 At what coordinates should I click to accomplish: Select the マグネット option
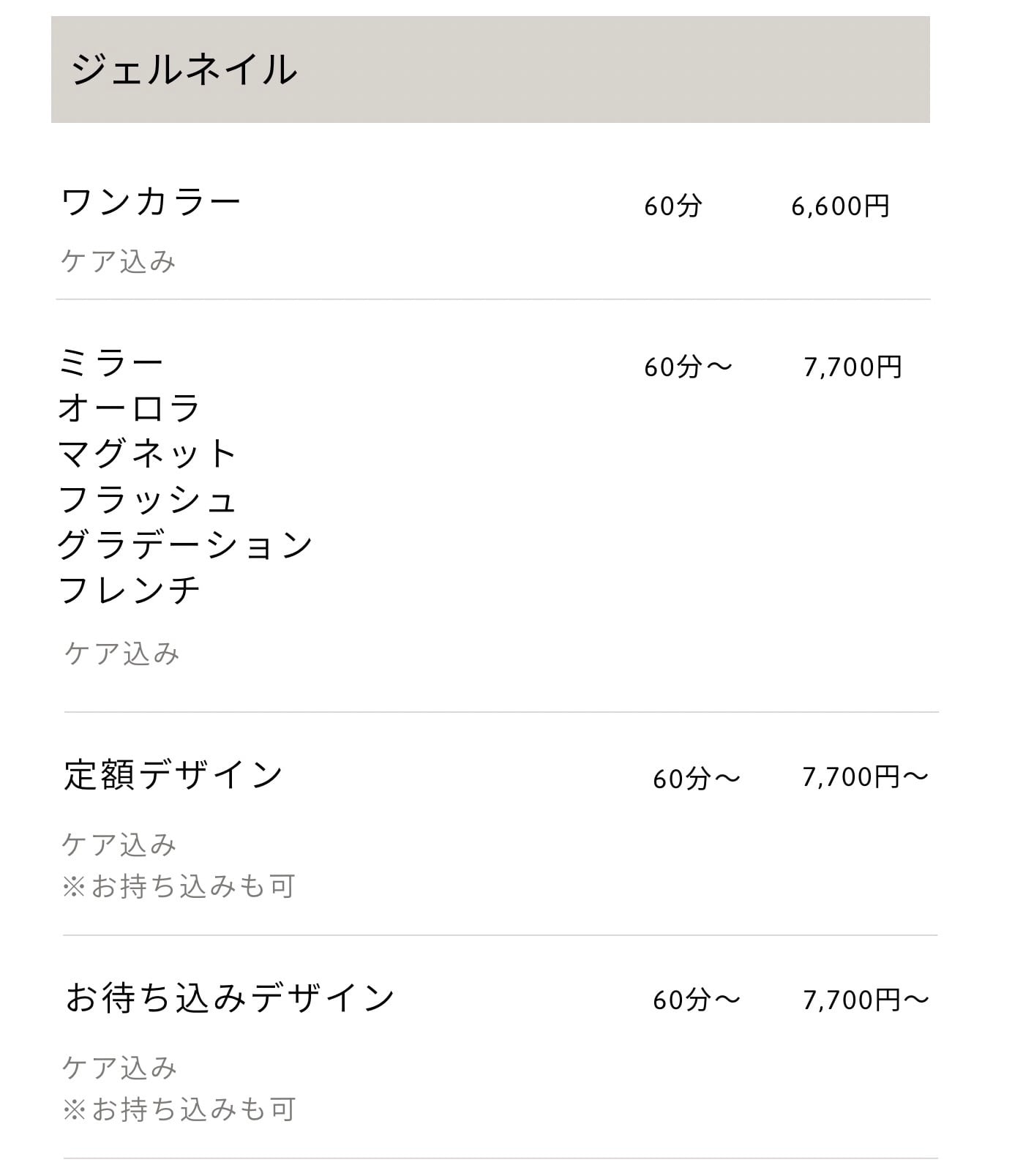(x=147, y=454)
